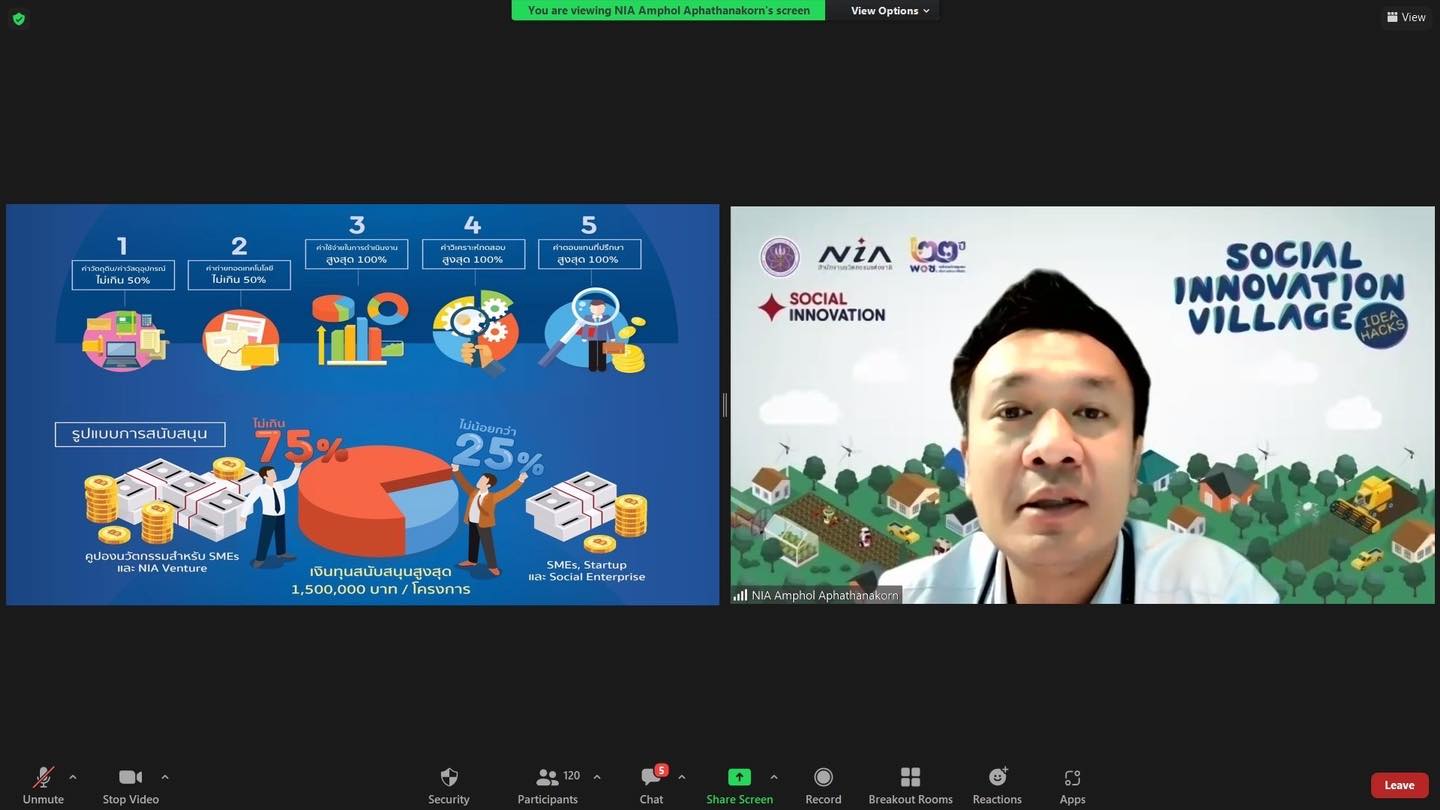Click the green Share Screen button
Viewport: 1440px width, 810px height.
pos(739,785)
